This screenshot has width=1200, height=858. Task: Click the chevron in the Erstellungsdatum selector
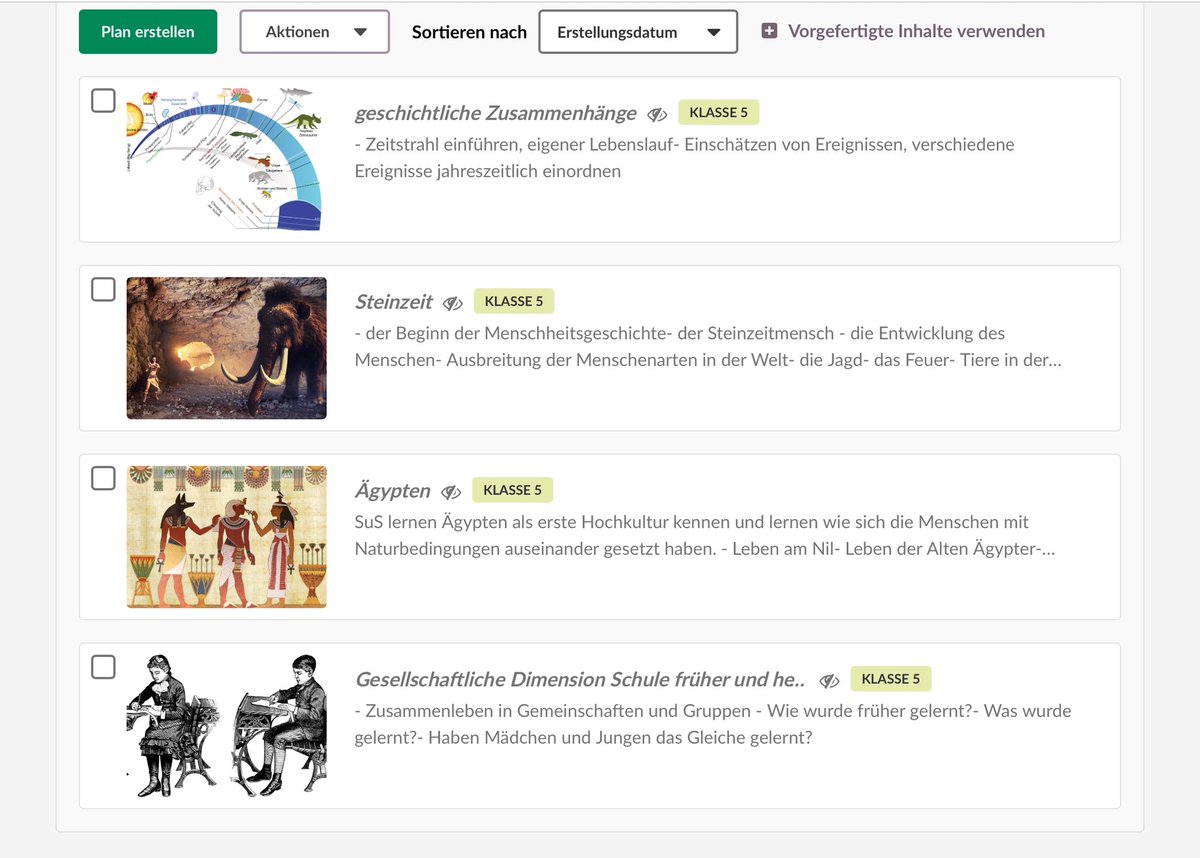[715, 31]
